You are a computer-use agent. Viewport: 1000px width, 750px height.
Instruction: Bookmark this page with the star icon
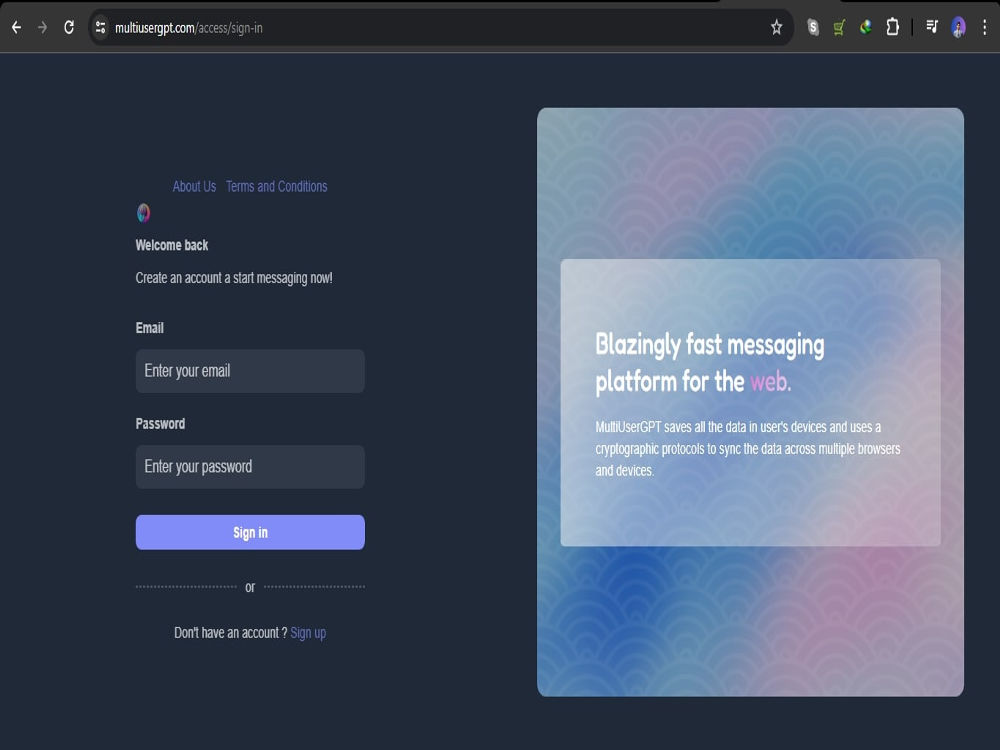click(x=776, y=27)
